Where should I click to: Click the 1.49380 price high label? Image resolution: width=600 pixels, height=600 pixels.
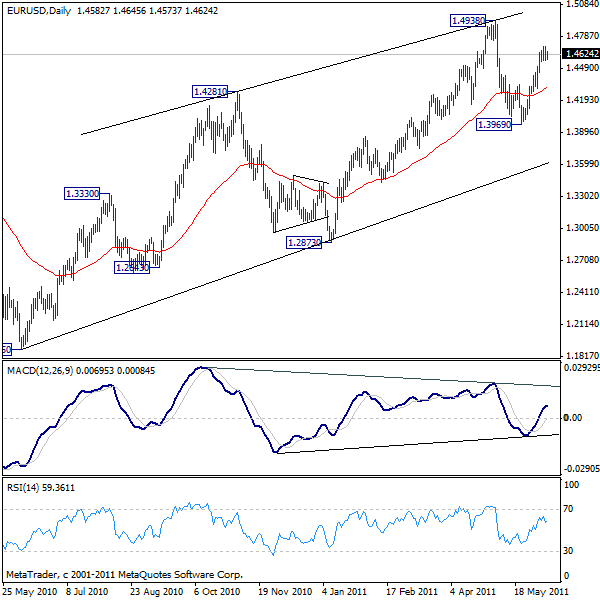click(x=468, y=20)
